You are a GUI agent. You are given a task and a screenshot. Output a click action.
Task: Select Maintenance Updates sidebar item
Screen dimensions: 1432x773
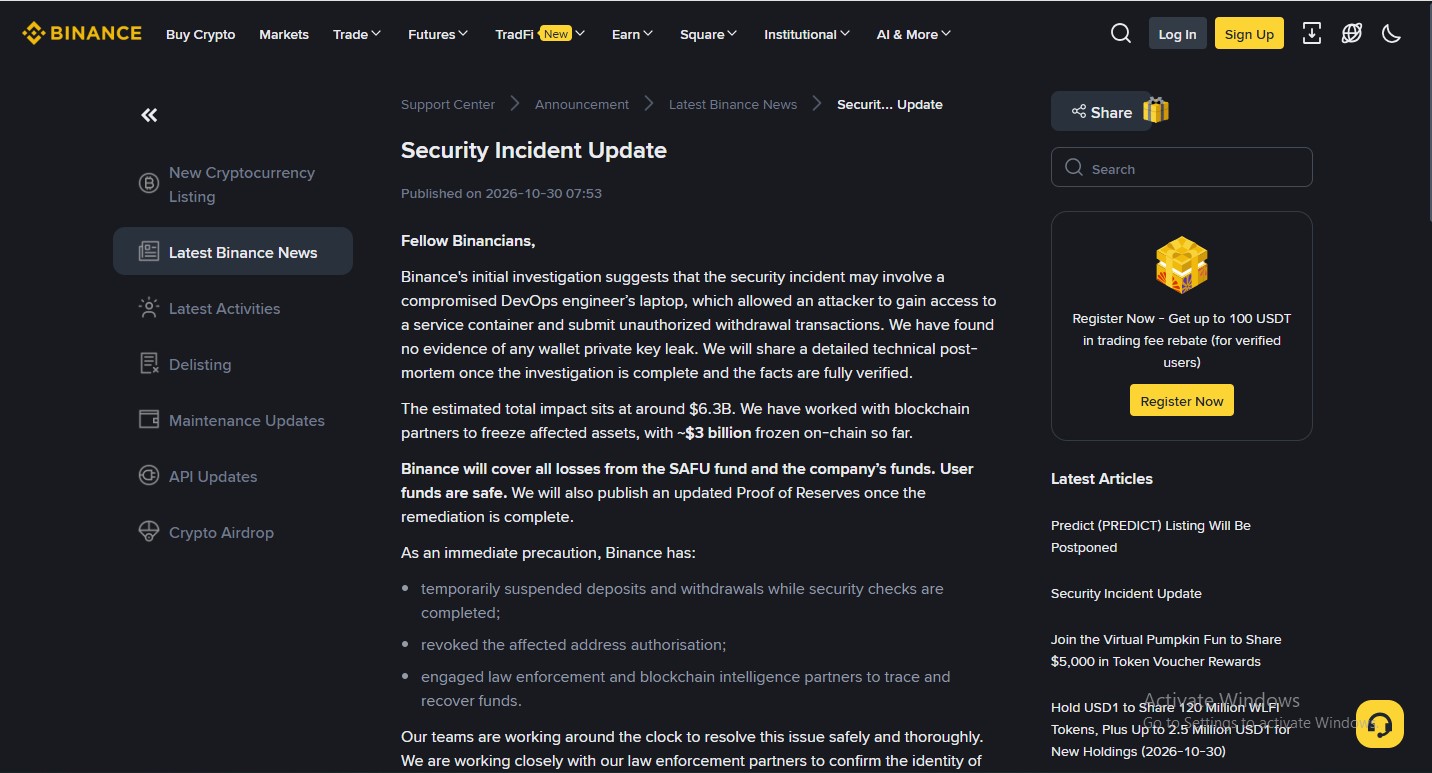pyautogui.click(x=233, y=420)
